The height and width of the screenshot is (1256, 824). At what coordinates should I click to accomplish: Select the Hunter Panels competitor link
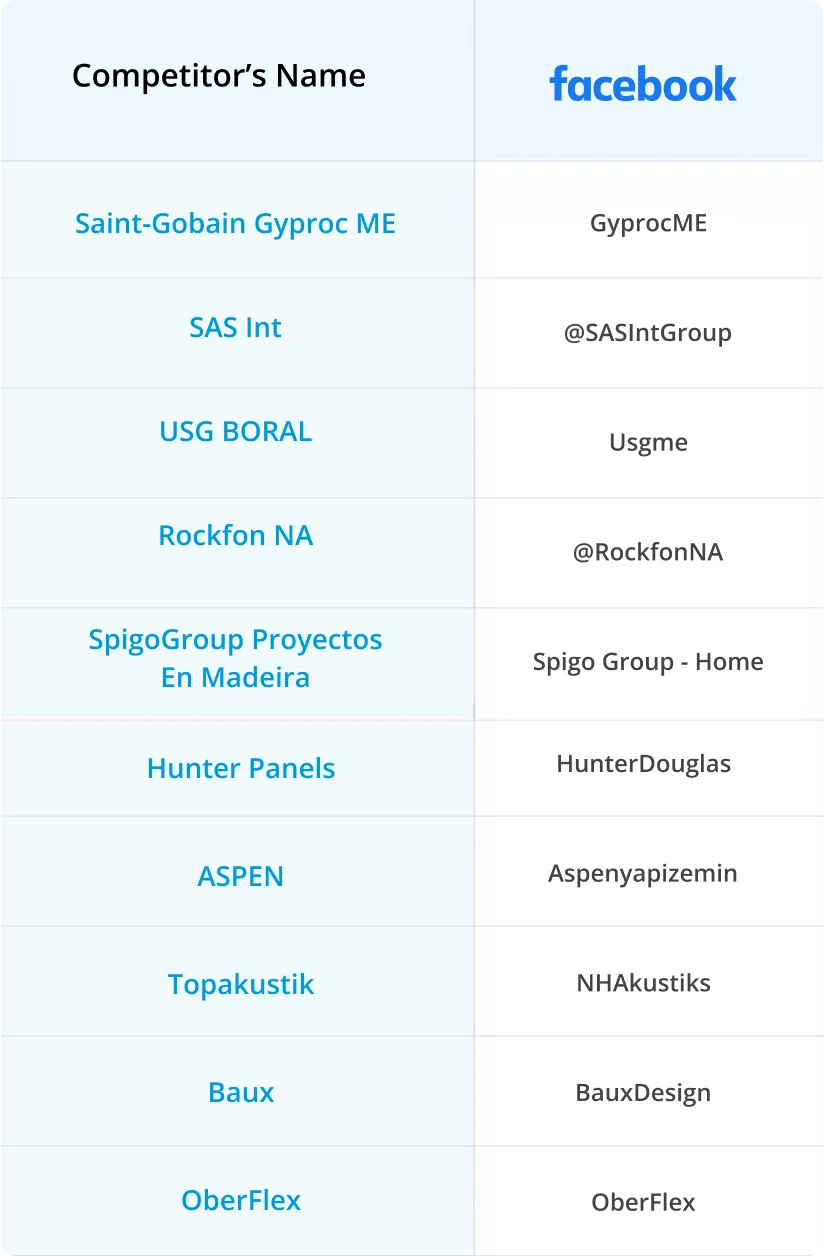[241, 768]
